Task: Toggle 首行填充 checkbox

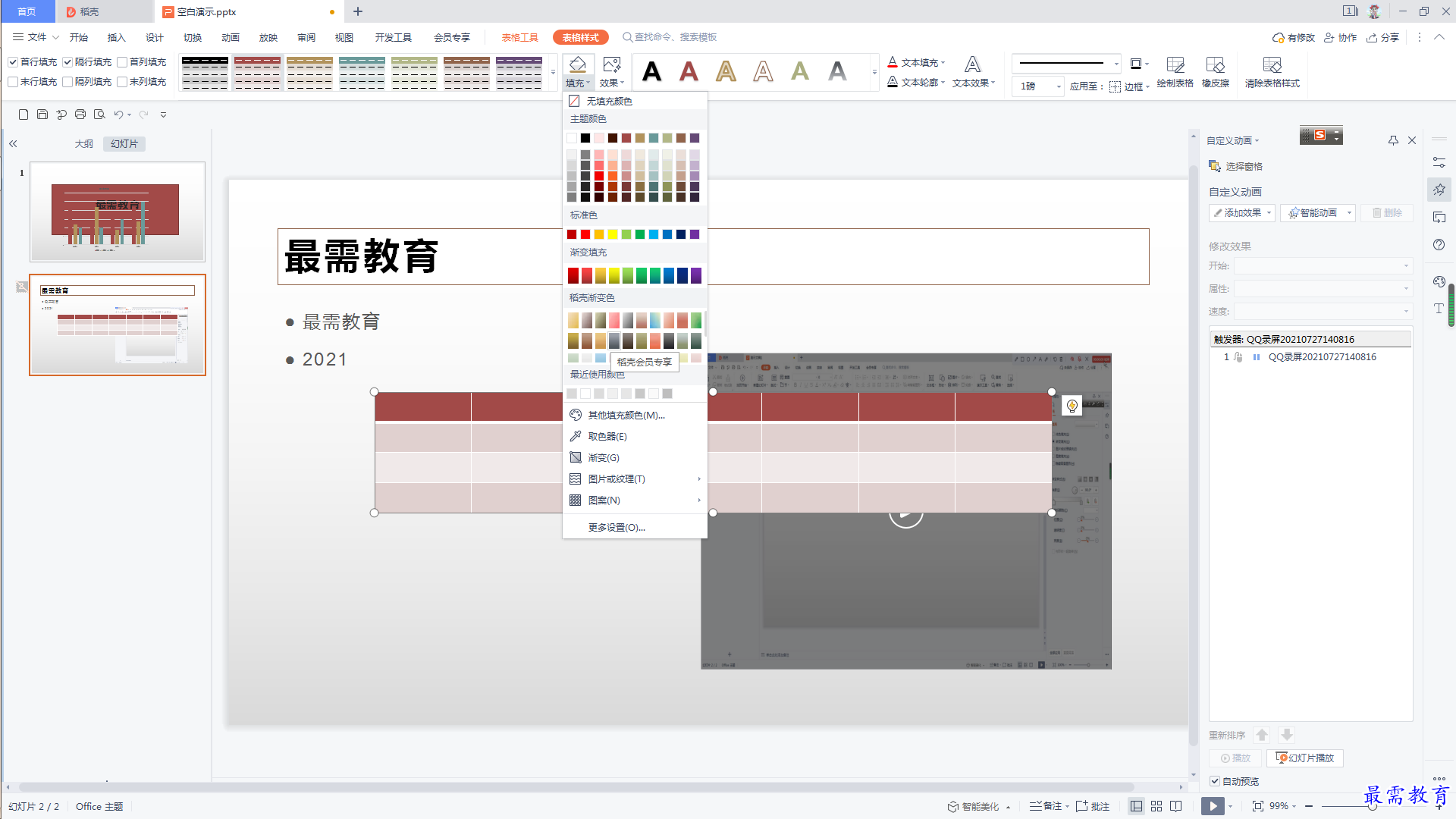Action: 13,62
